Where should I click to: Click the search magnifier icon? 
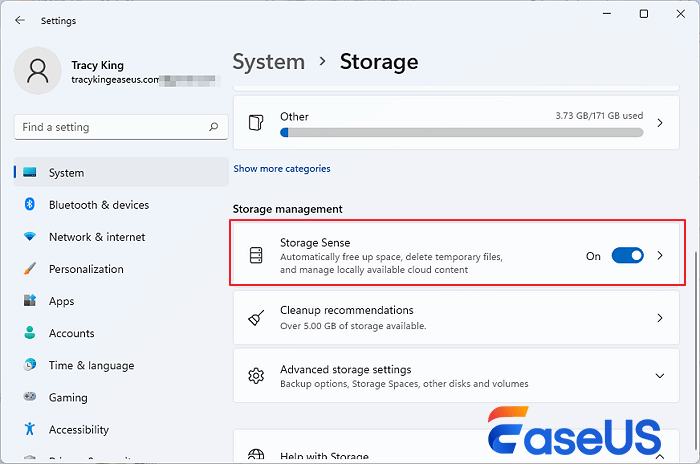point(213,128)
